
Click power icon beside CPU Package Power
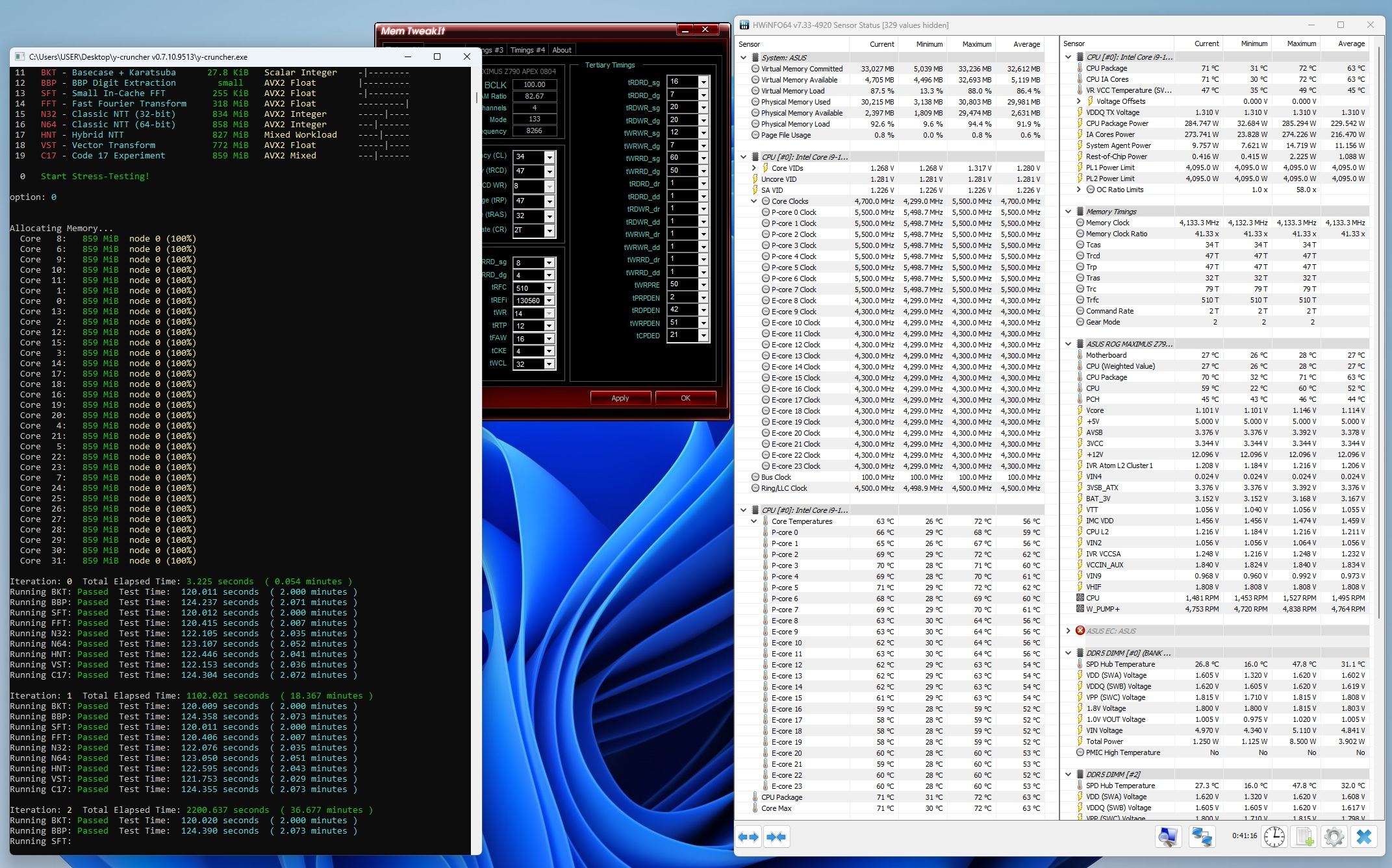click(x=1080, y=123)
